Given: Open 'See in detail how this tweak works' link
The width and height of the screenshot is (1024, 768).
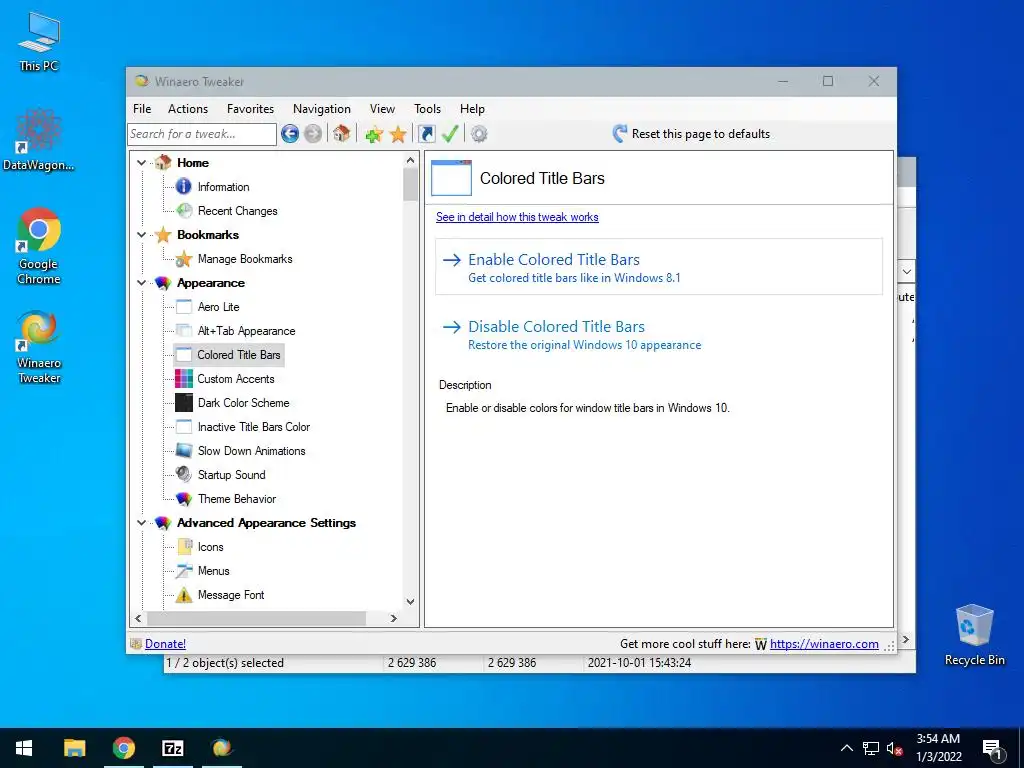Looking at the screenshot, I should point(517,217).
